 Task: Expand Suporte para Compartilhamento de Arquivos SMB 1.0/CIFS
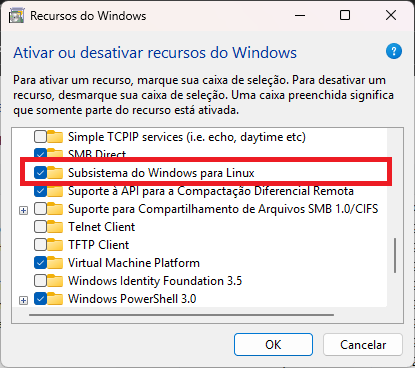(23, 210)
